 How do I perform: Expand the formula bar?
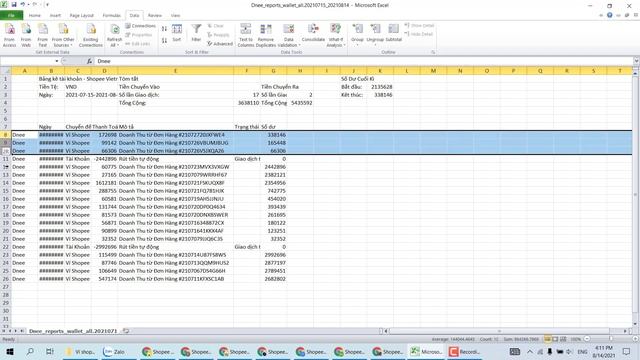tap(636, 61)
